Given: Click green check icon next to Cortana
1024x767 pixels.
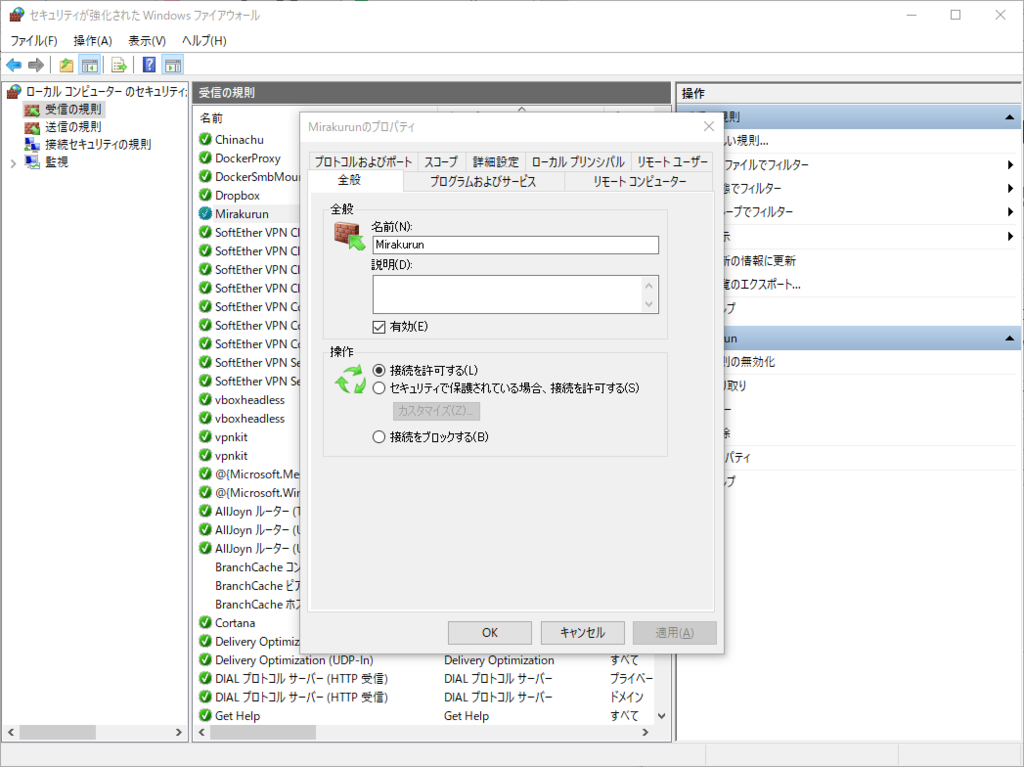Looking at the screenshot, I should pos(205,623).
